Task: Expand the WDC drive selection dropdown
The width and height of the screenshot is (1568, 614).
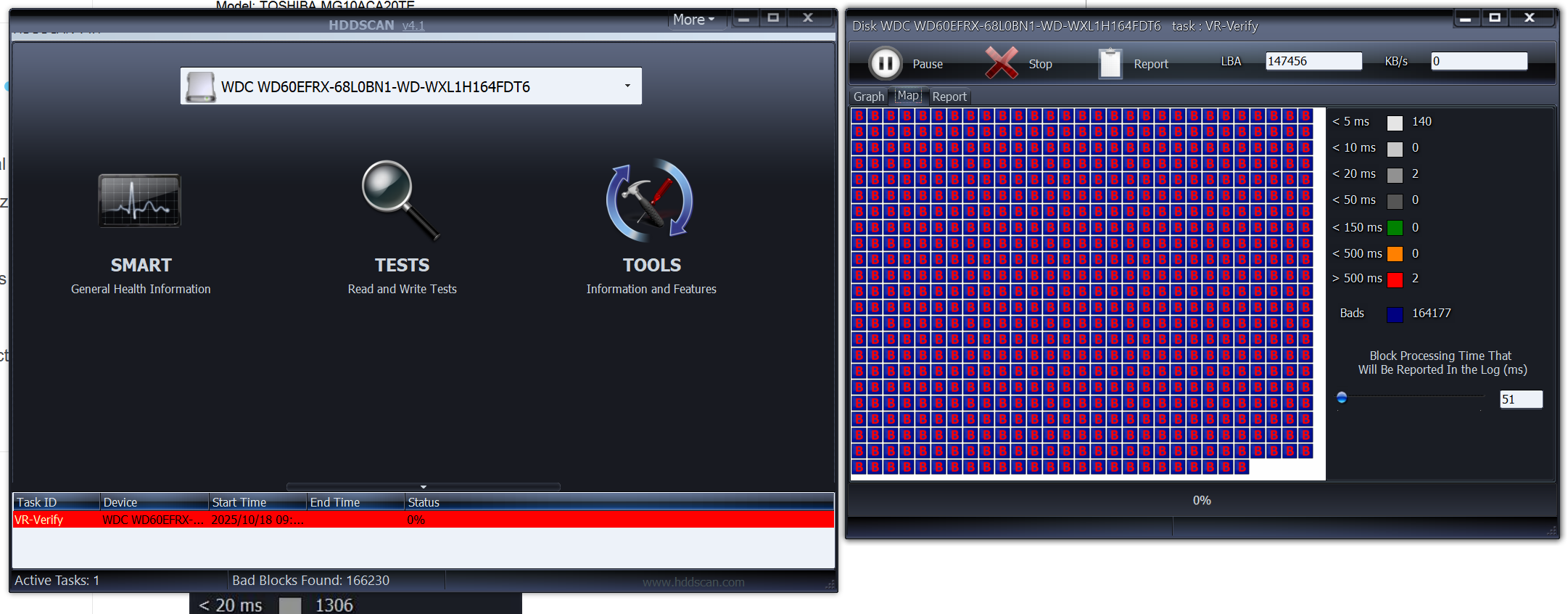Action: [x=627, y=86]
